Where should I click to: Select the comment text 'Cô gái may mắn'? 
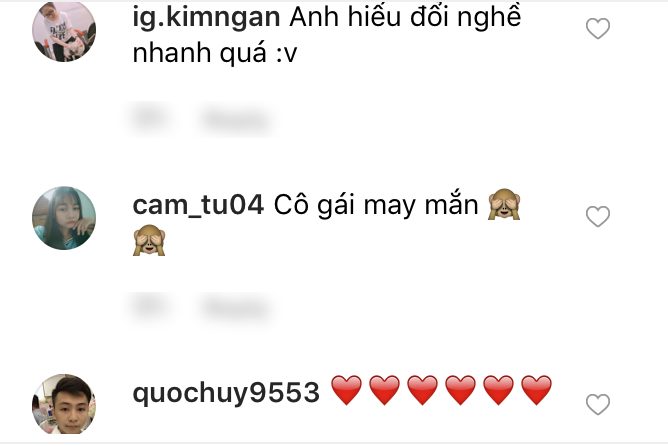point(376,205)
